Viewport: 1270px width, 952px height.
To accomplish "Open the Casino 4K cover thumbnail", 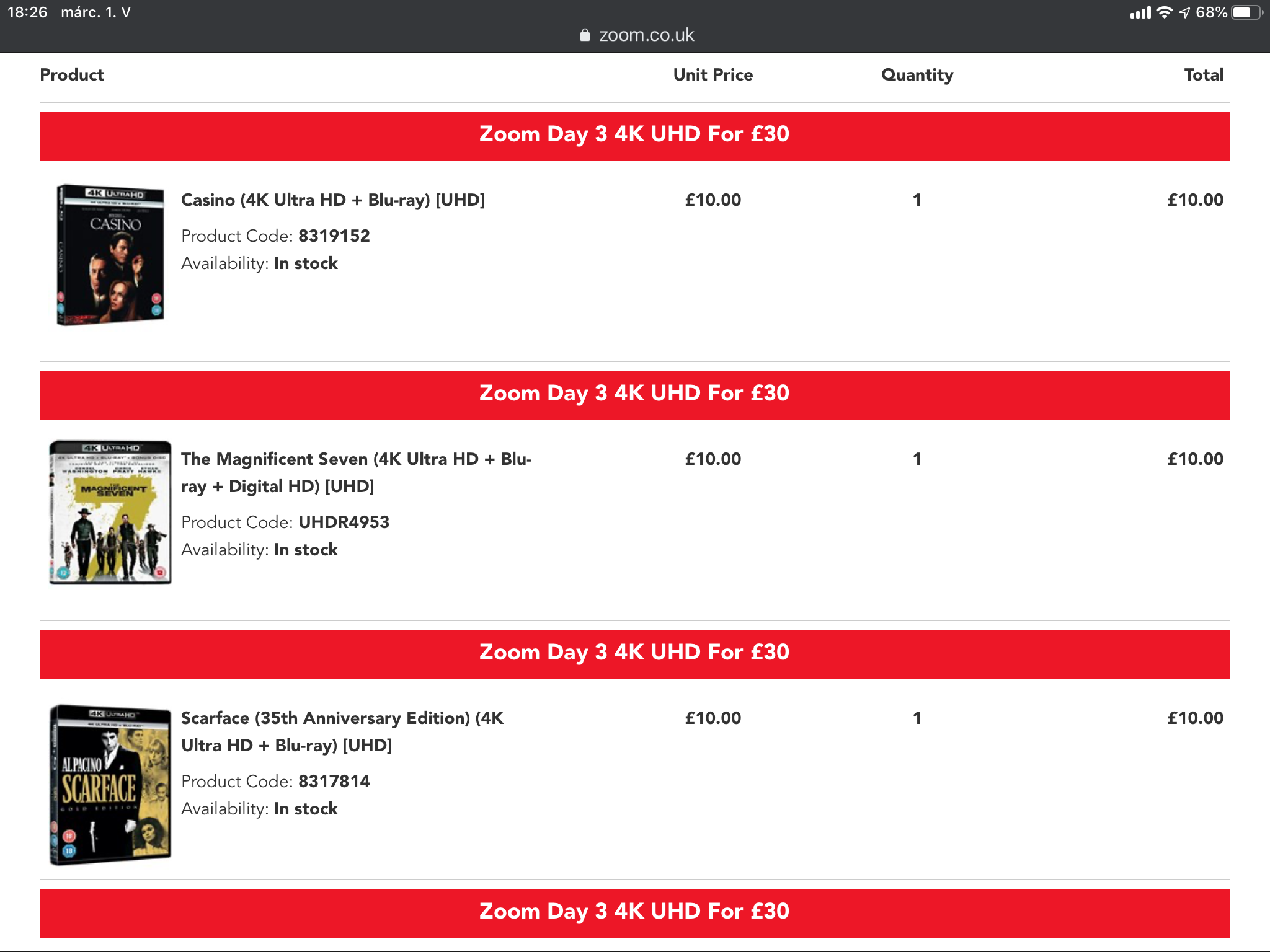I will [110, 254].
